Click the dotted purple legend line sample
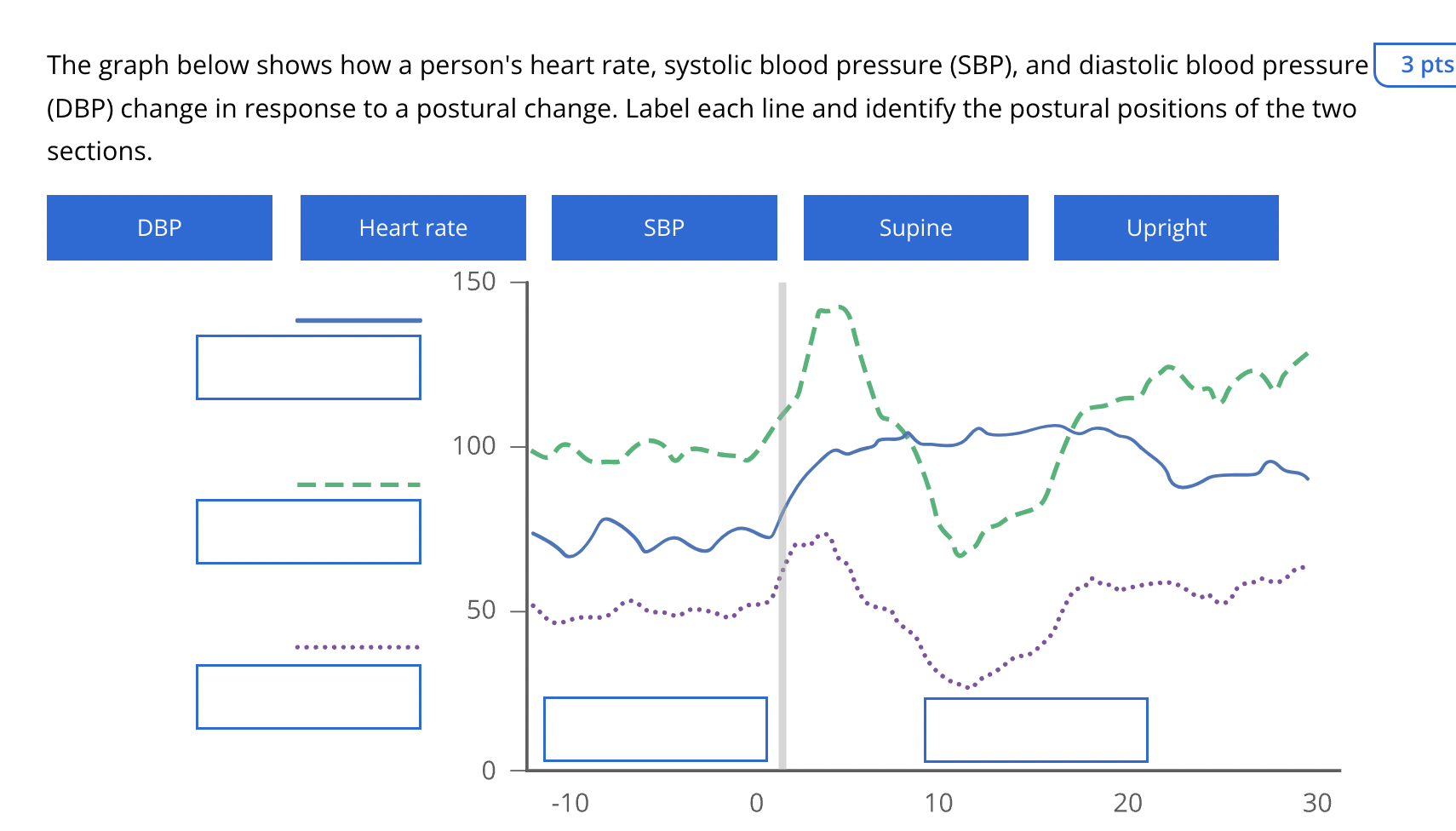1456x831 pixels. click(358, 647)
